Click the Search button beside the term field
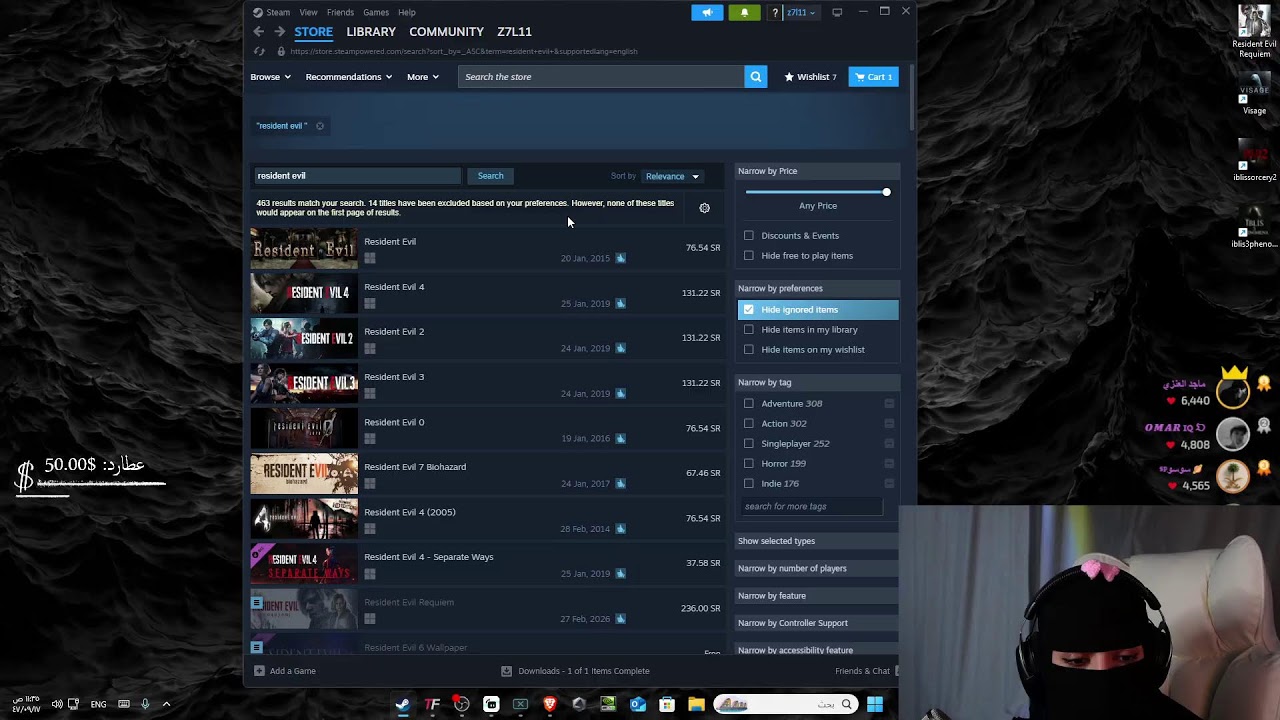1280x720 pixels. coord(490,176)
